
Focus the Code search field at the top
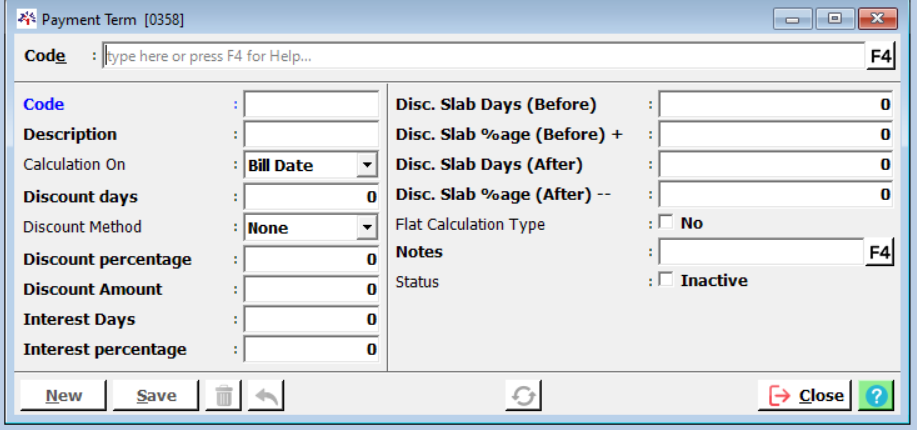[x=483, y=56]
